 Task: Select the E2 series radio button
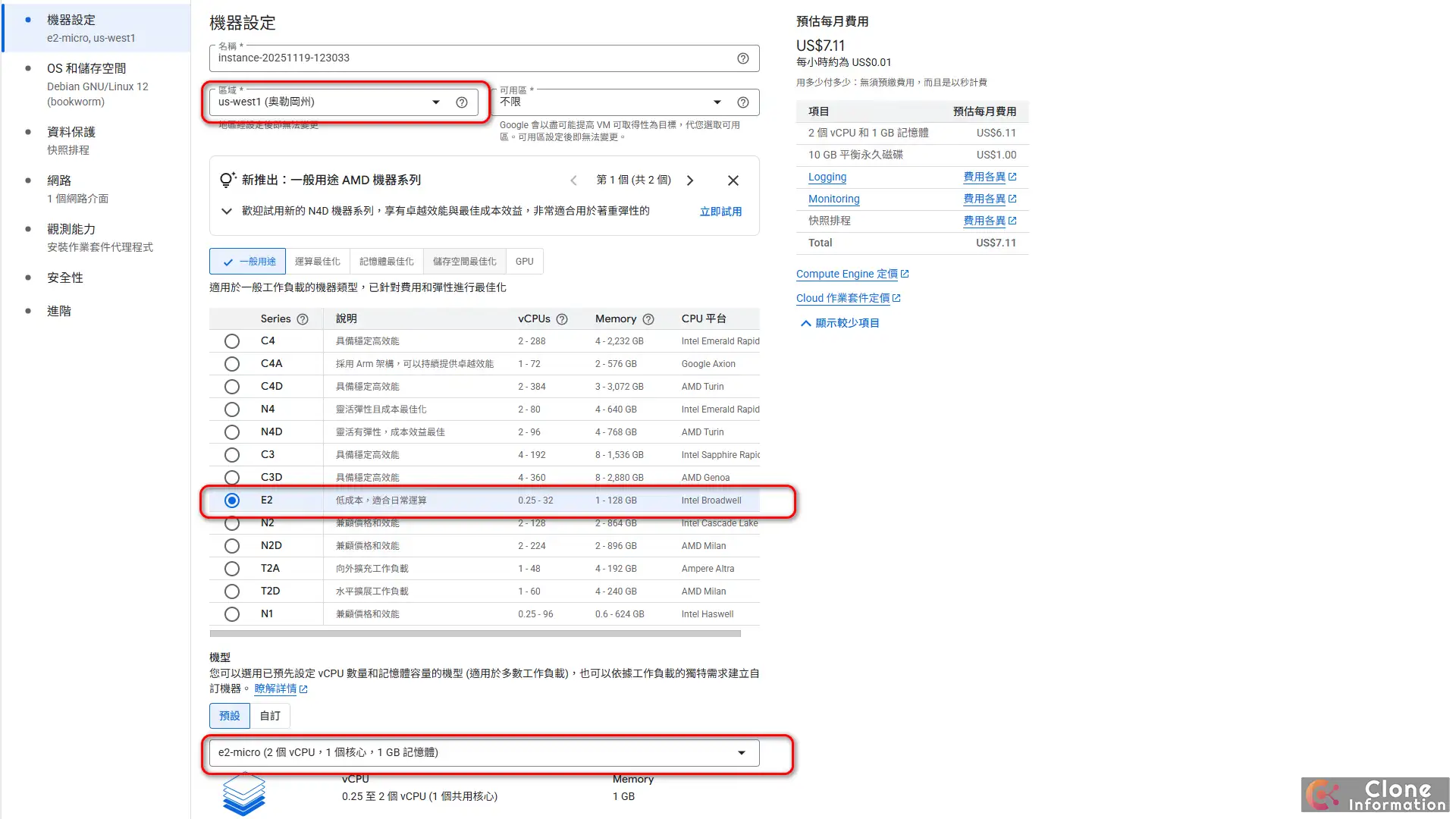coord(232,500)
